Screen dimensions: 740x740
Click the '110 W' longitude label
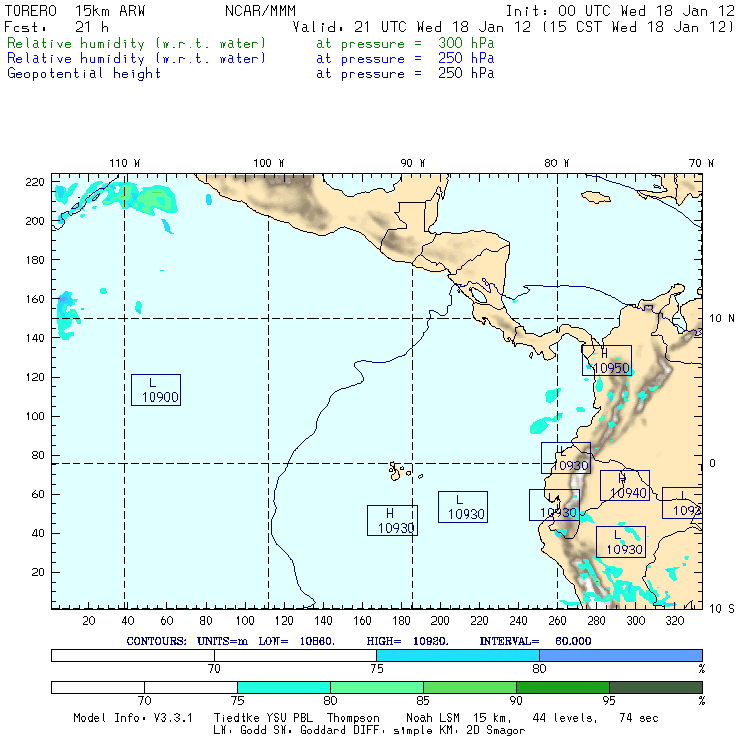tap(125, 163)
